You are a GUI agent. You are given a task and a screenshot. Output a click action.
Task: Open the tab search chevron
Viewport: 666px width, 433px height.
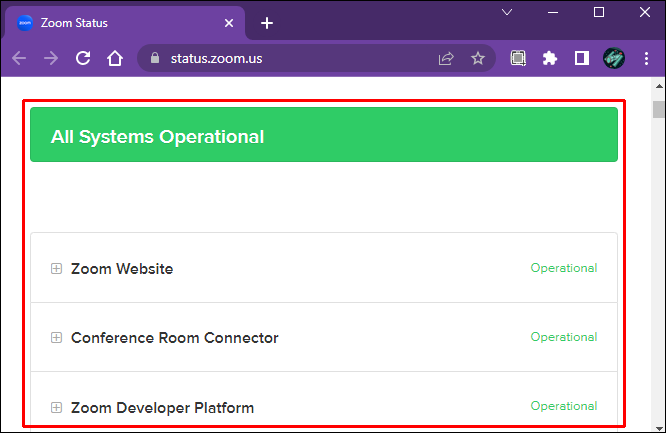click(507, 12)
